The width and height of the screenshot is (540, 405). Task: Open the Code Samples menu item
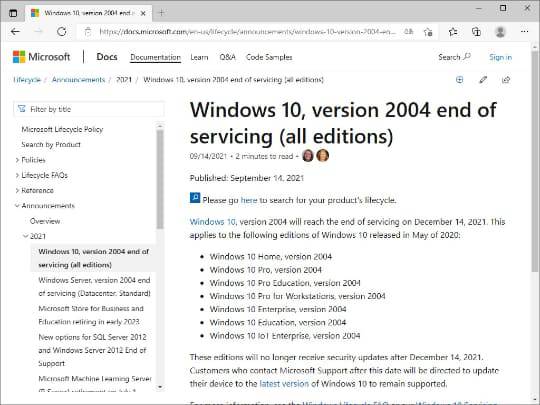tap(269, 57)
